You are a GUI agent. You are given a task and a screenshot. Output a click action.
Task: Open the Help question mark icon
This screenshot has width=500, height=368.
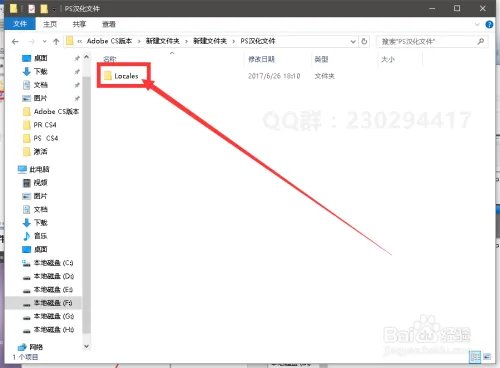pyautogui.click(x=489, y=24)
